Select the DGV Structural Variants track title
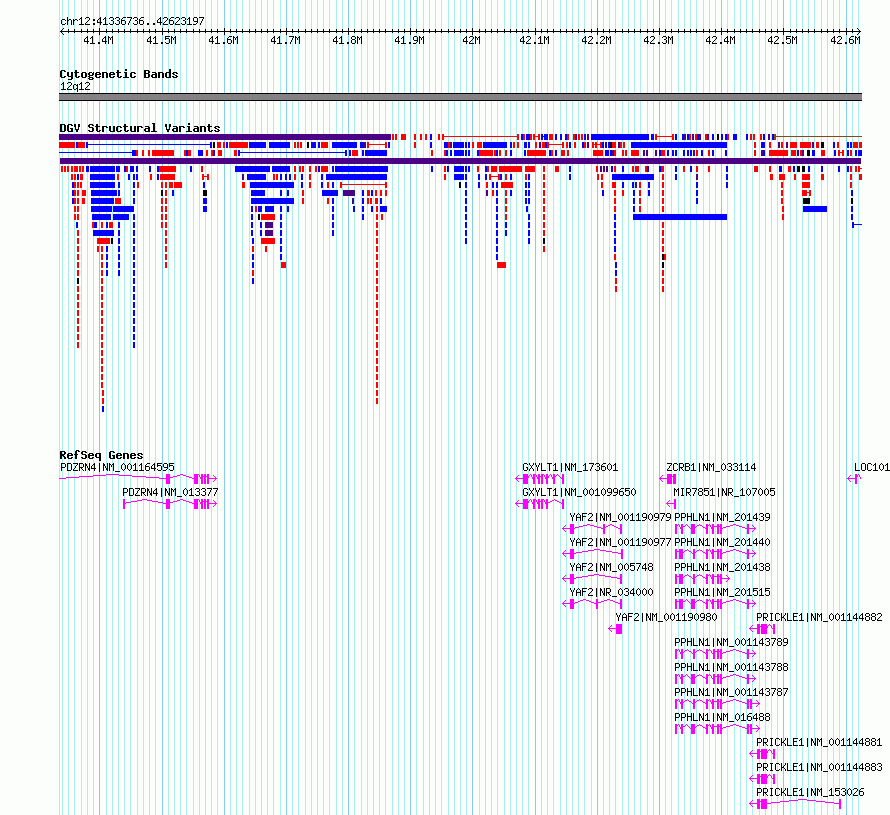This screenshot has height=815, width=890. pos(140,128)
